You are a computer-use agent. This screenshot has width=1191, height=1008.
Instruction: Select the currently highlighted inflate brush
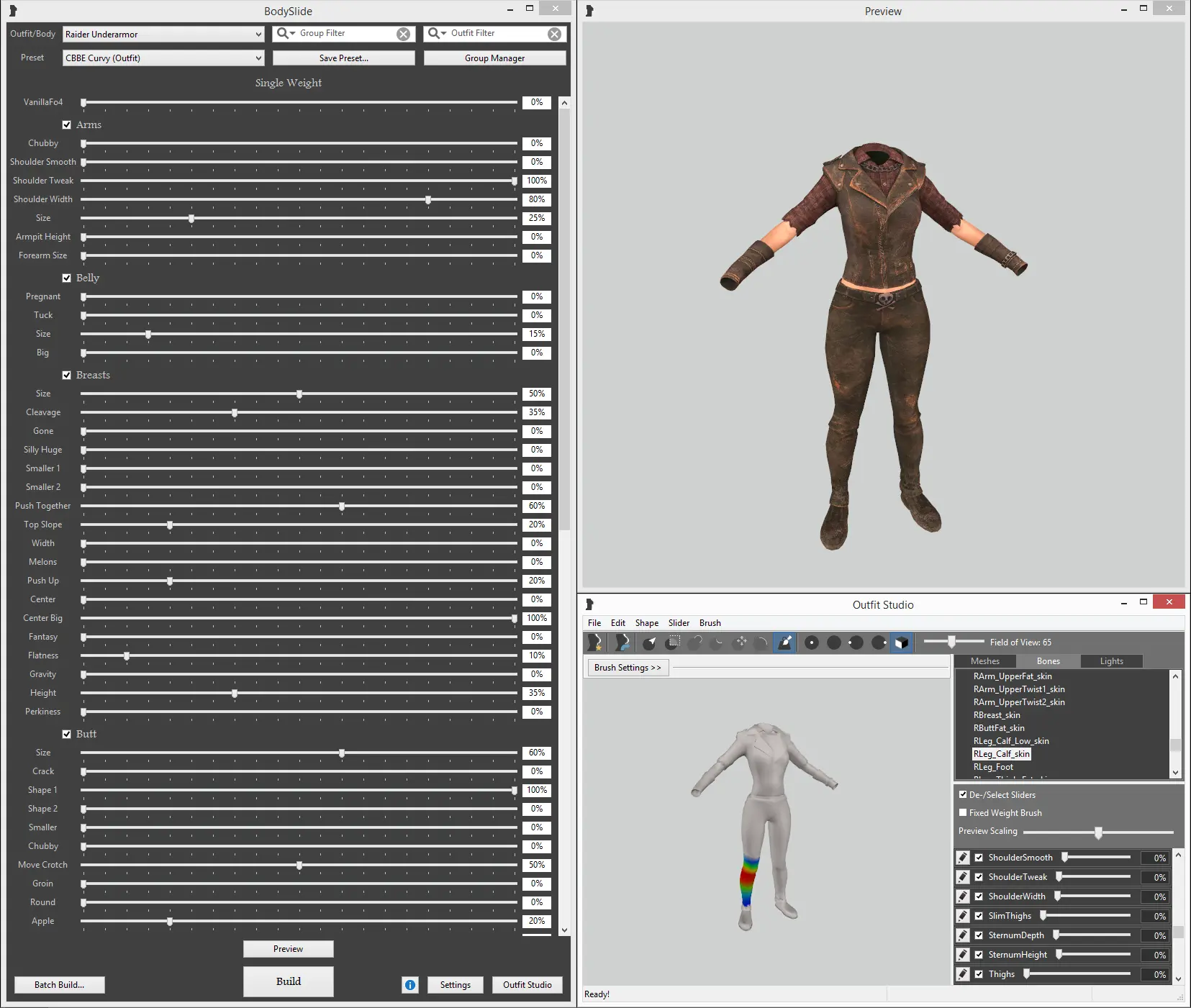tap(784, 643)
